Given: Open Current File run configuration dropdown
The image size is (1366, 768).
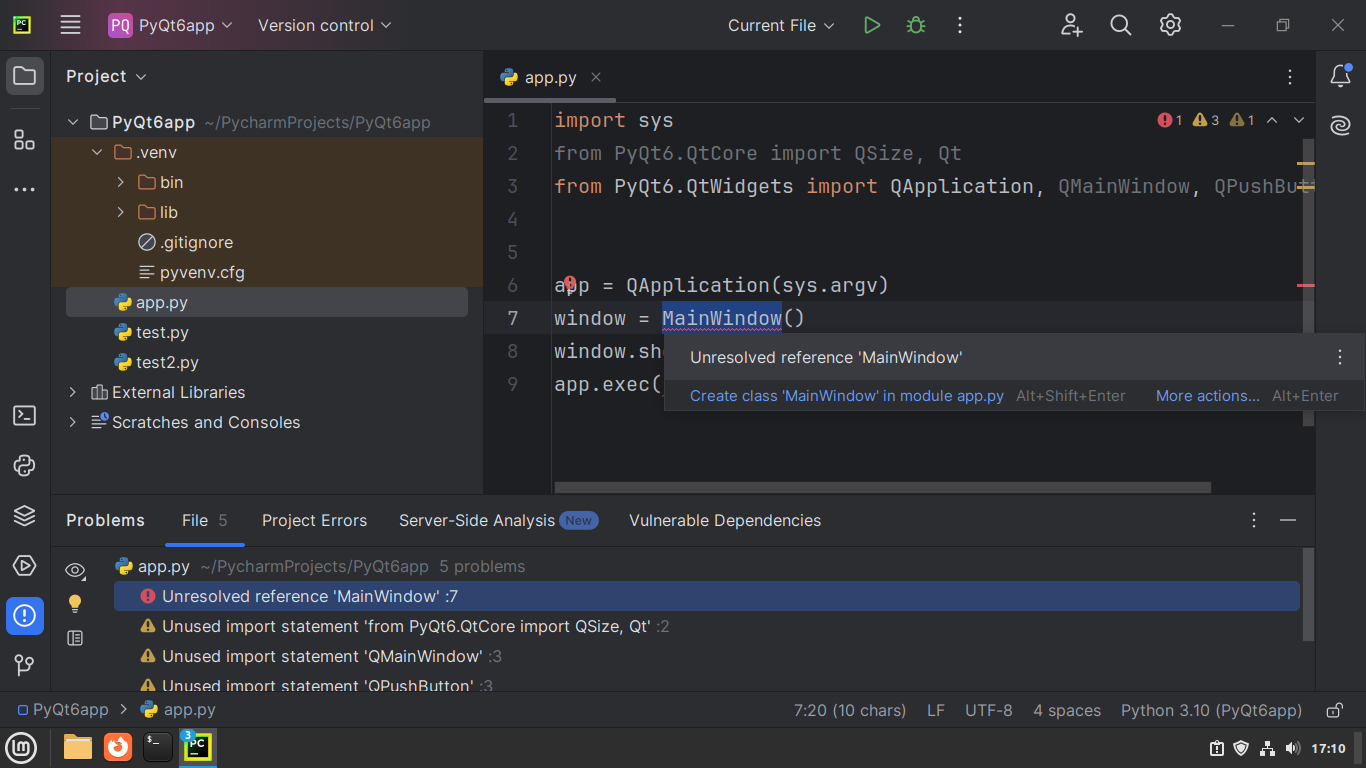Looking at the screenshot, I should click(x=781, y=25).
